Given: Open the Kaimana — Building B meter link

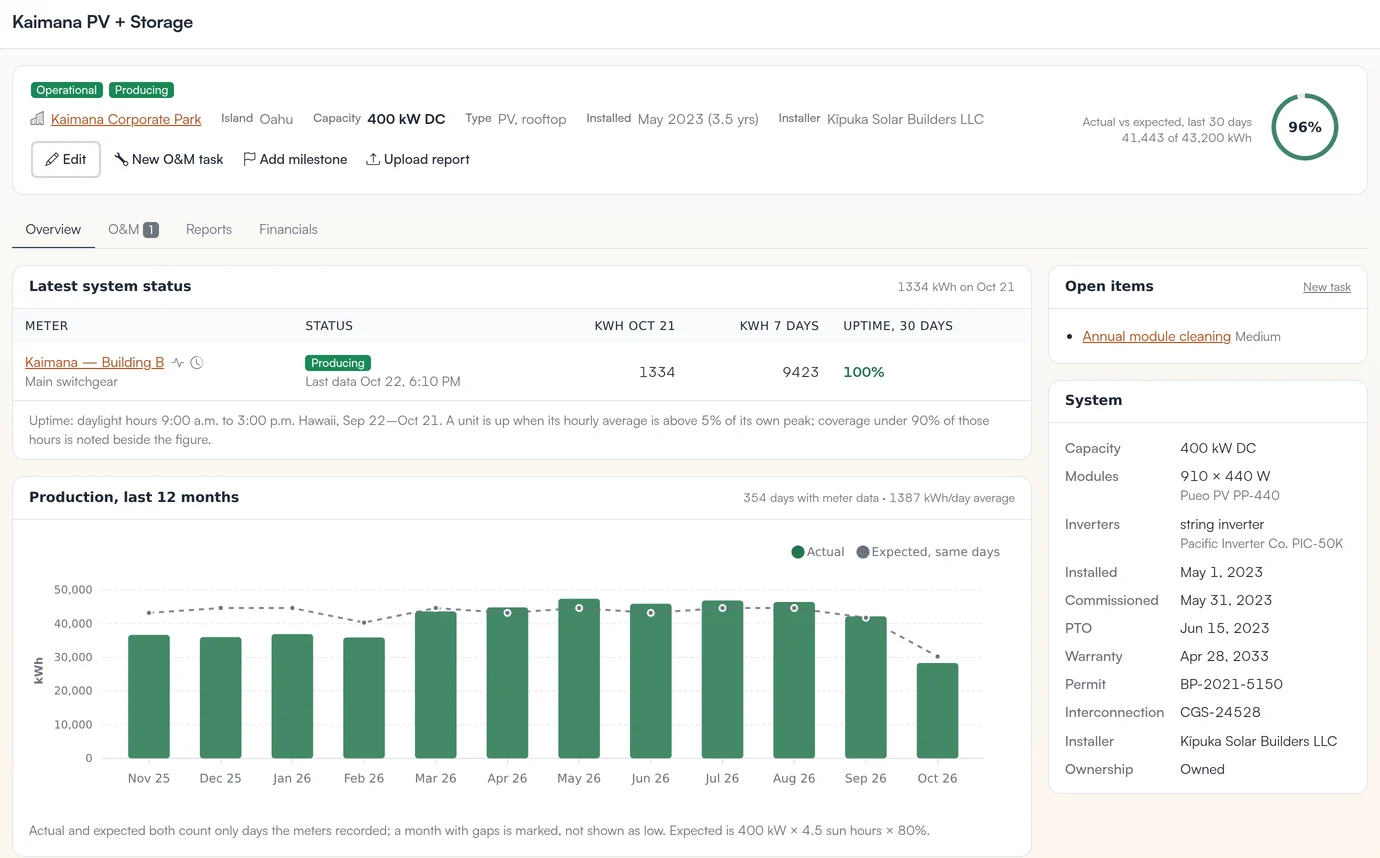Looking at the screenshot, I should click(94, 362).
